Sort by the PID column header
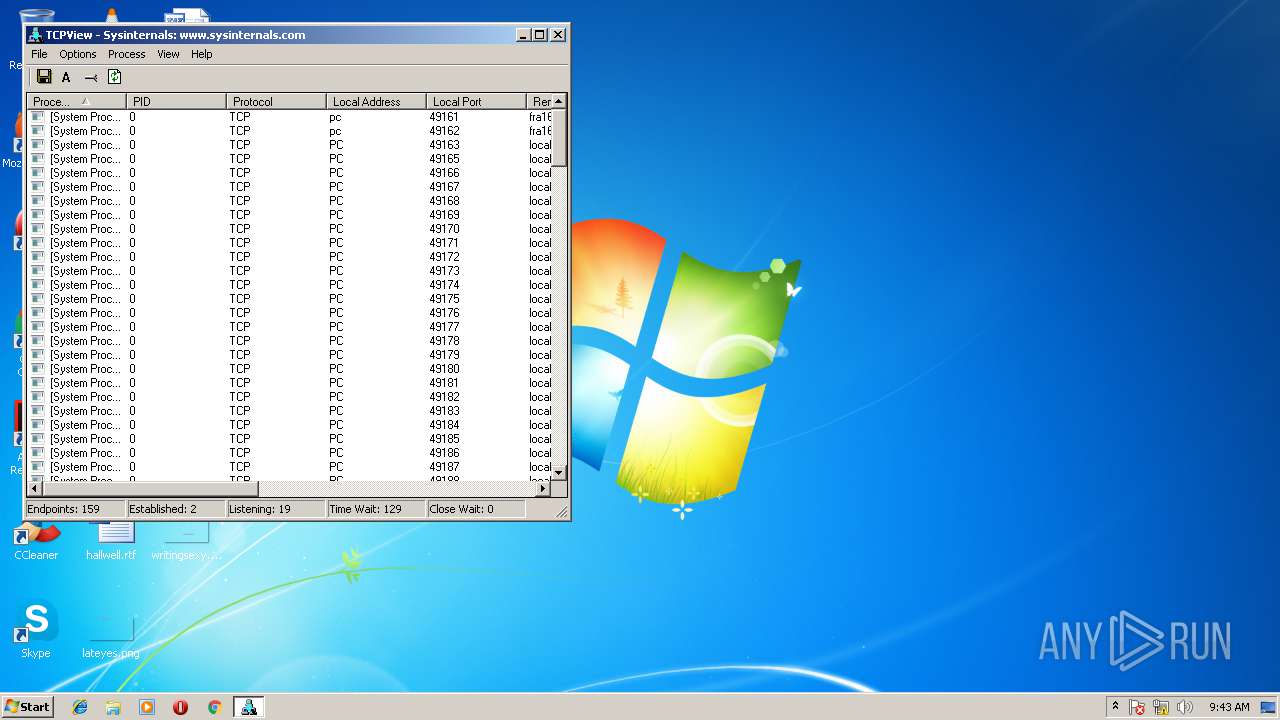Image resolution: width=1280 pixels, height=720 pixels. pos(176,101)
